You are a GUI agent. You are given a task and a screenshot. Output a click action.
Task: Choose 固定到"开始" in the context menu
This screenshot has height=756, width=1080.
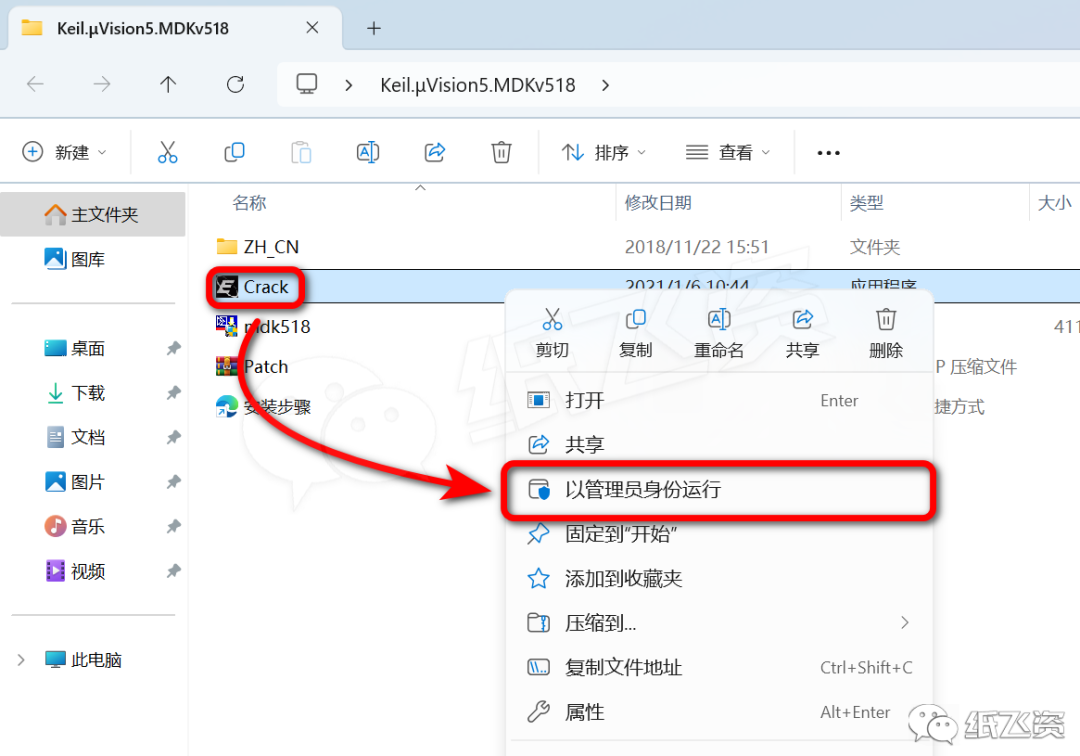click(719, 534)
